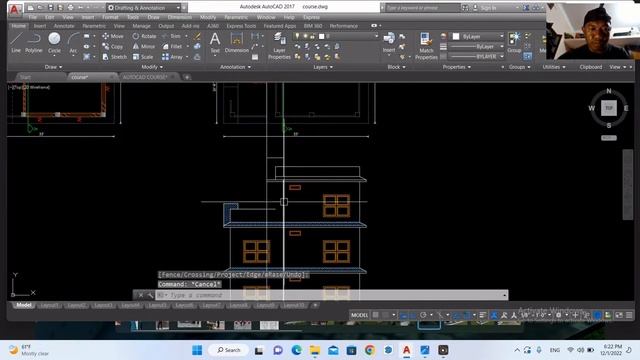The image size is (640, 360).
Task: Click the layer color swatch in Layers panel
Action: [322, 36]
